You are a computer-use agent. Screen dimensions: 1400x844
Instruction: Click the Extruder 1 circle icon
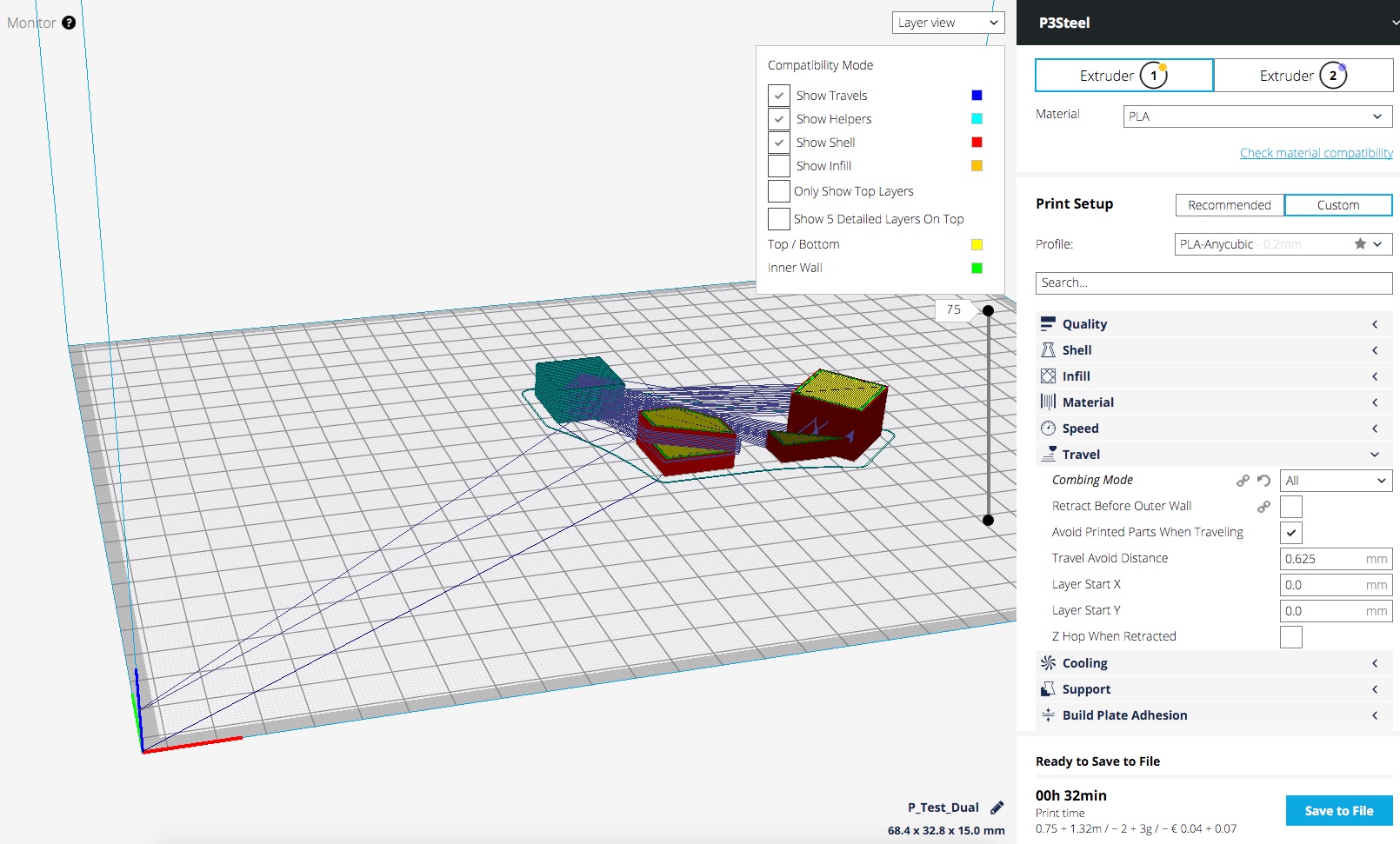tap(1154, 76)
